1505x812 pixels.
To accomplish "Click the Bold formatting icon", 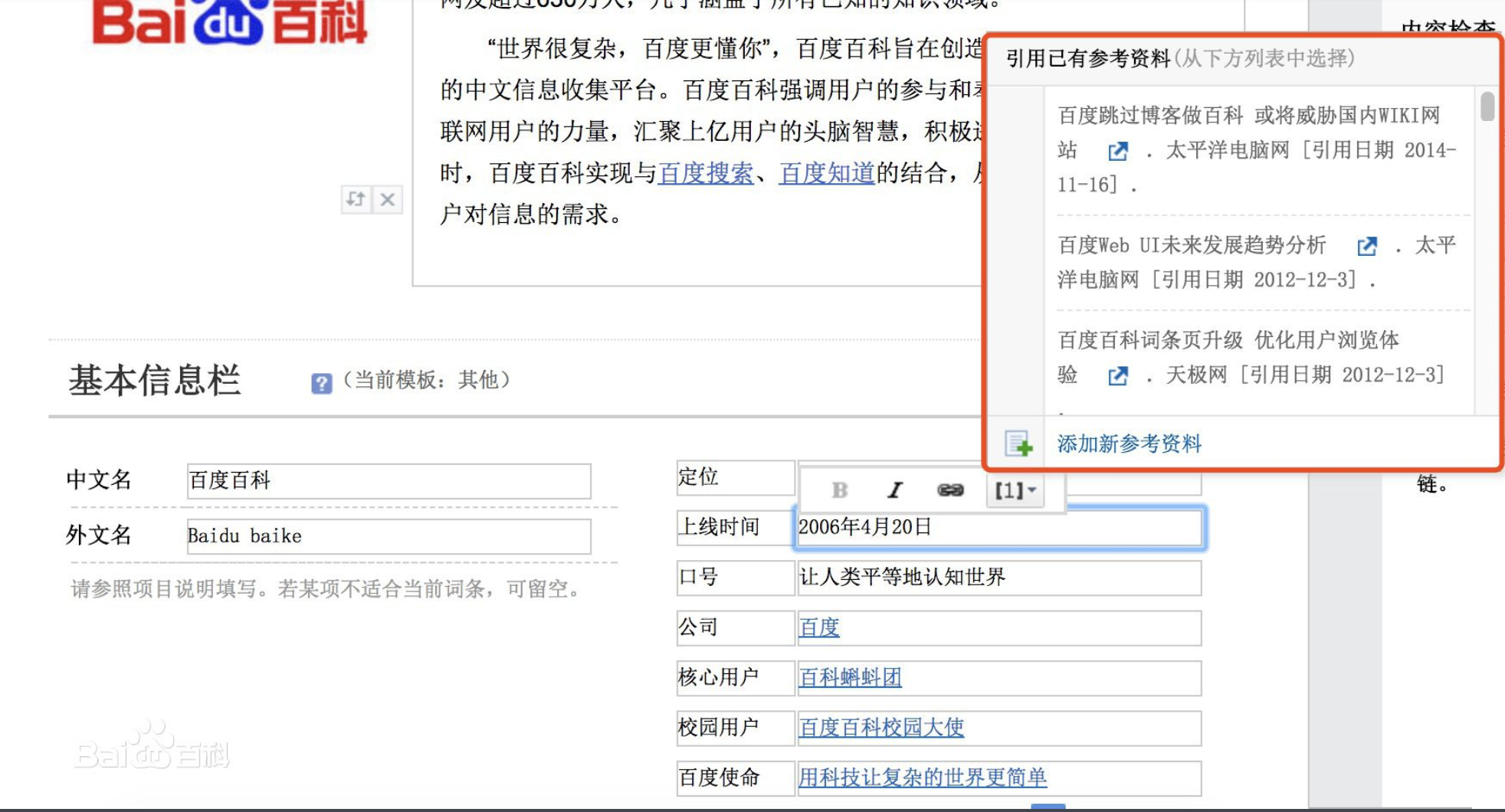I will (840, 490).
